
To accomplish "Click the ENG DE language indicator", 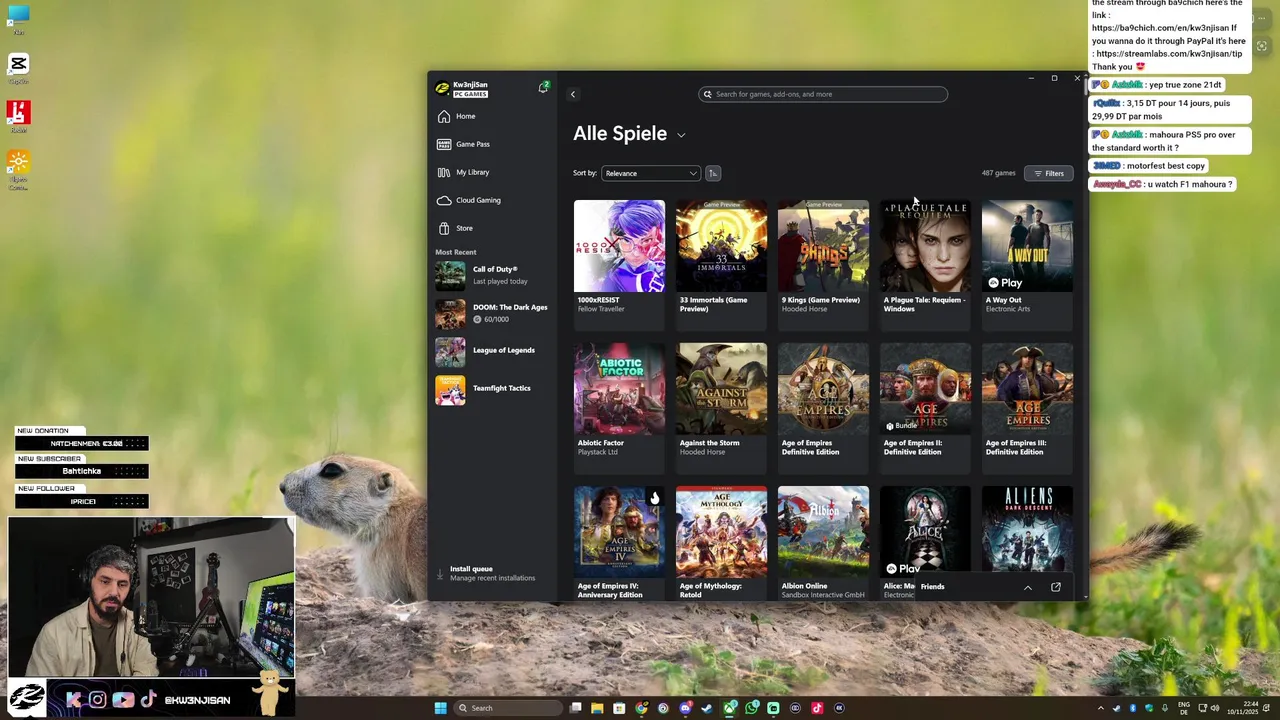I will 1184,708.
